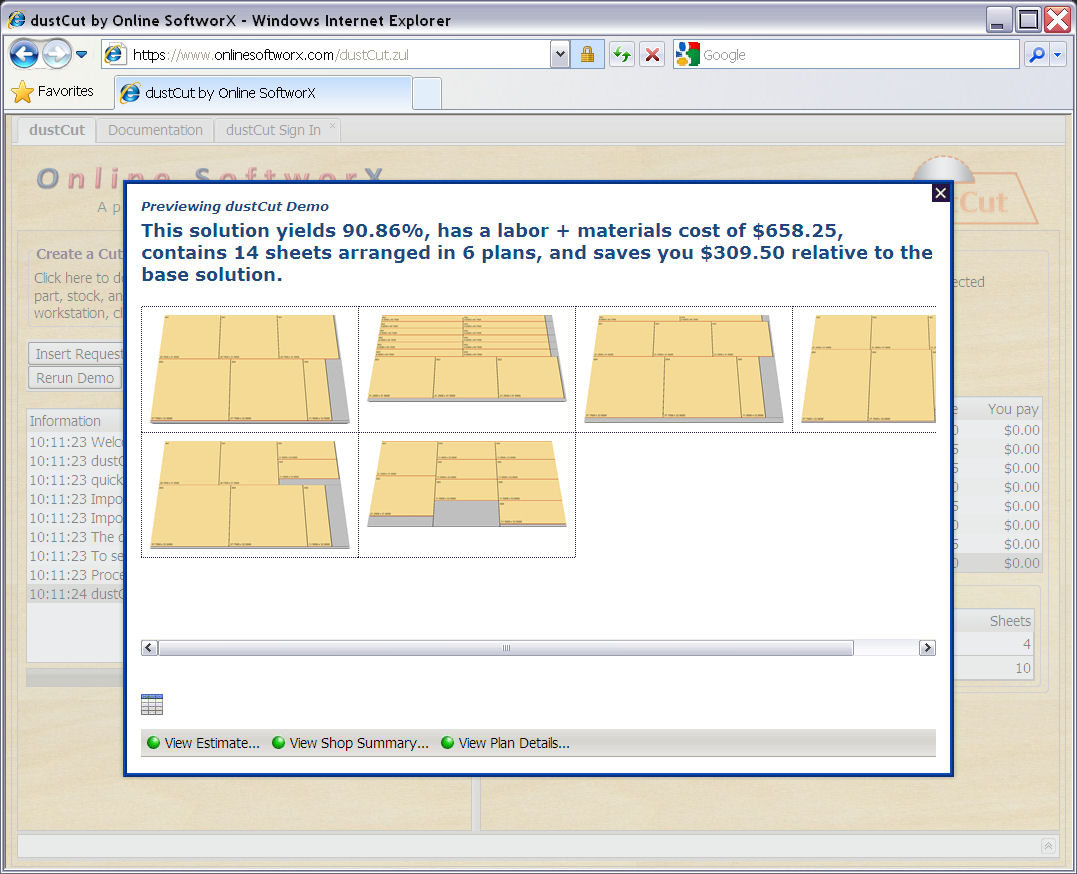Click the 10:11:24 log entry row
Viewport: 1077px width, 874px height.
coord(76,594)
